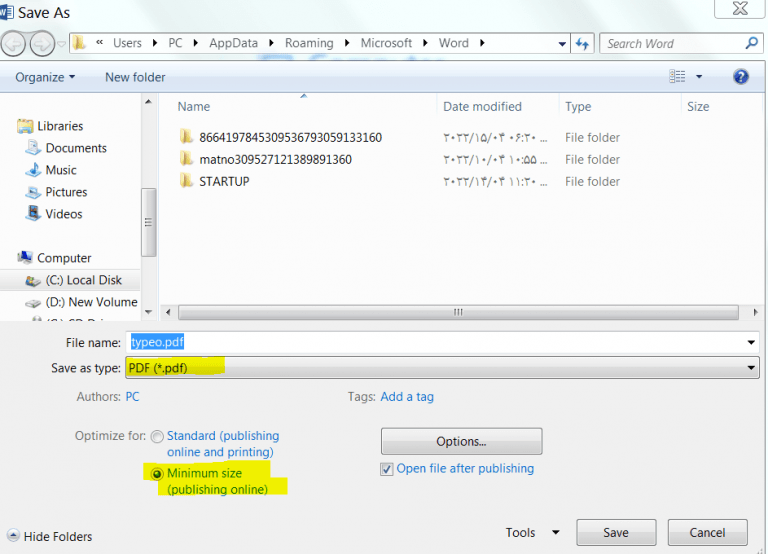Click the change view icon

pos(678,77)
